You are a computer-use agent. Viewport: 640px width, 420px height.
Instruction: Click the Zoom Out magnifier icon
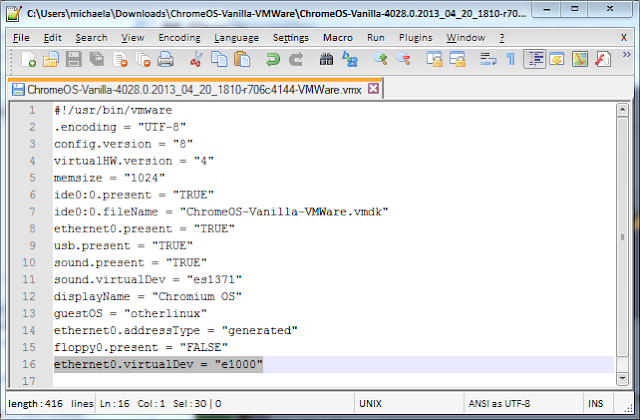point(403,59)
